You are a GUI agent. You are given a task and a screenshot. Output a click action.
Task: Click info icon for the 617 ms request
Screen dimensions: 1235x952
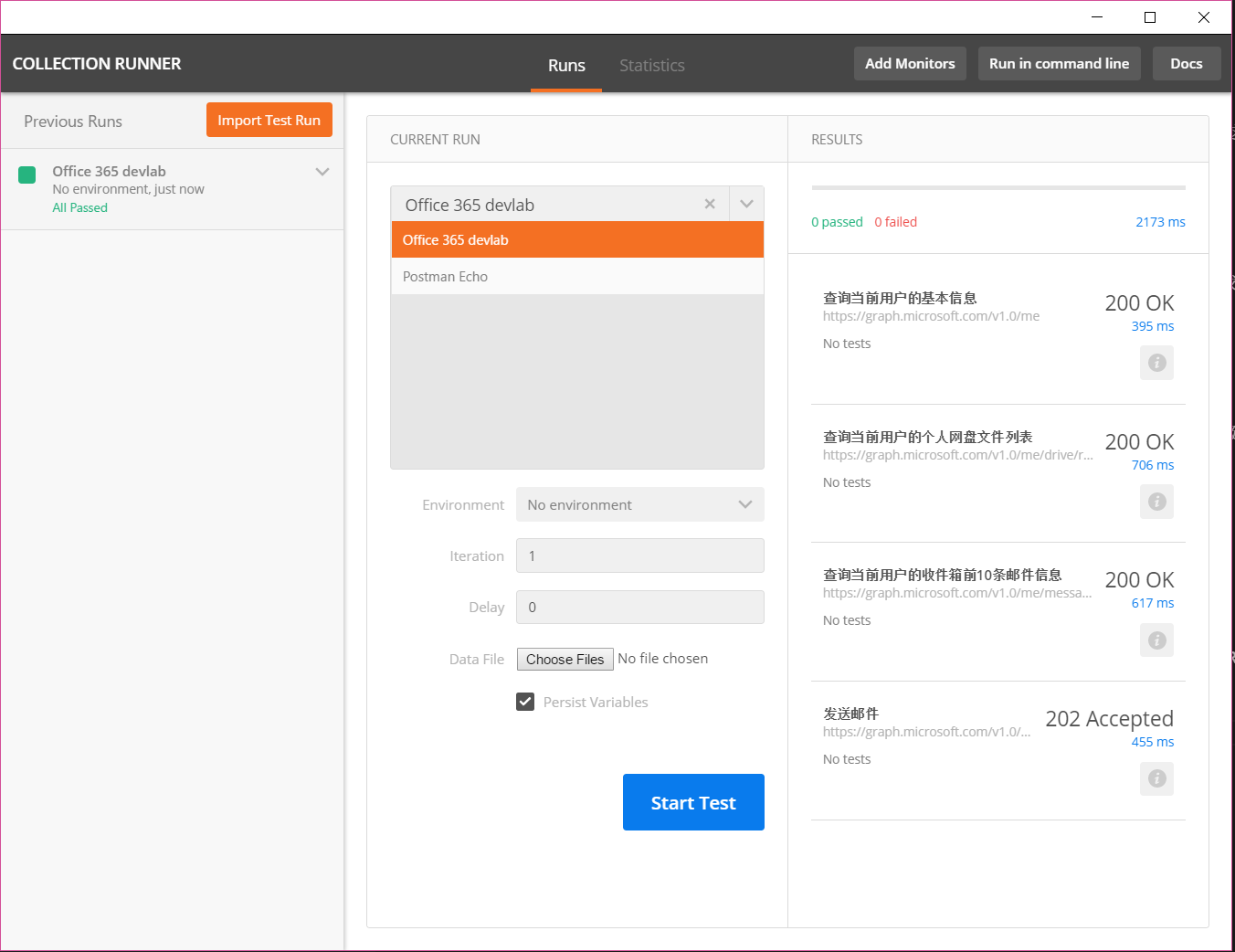[1156, 640]
